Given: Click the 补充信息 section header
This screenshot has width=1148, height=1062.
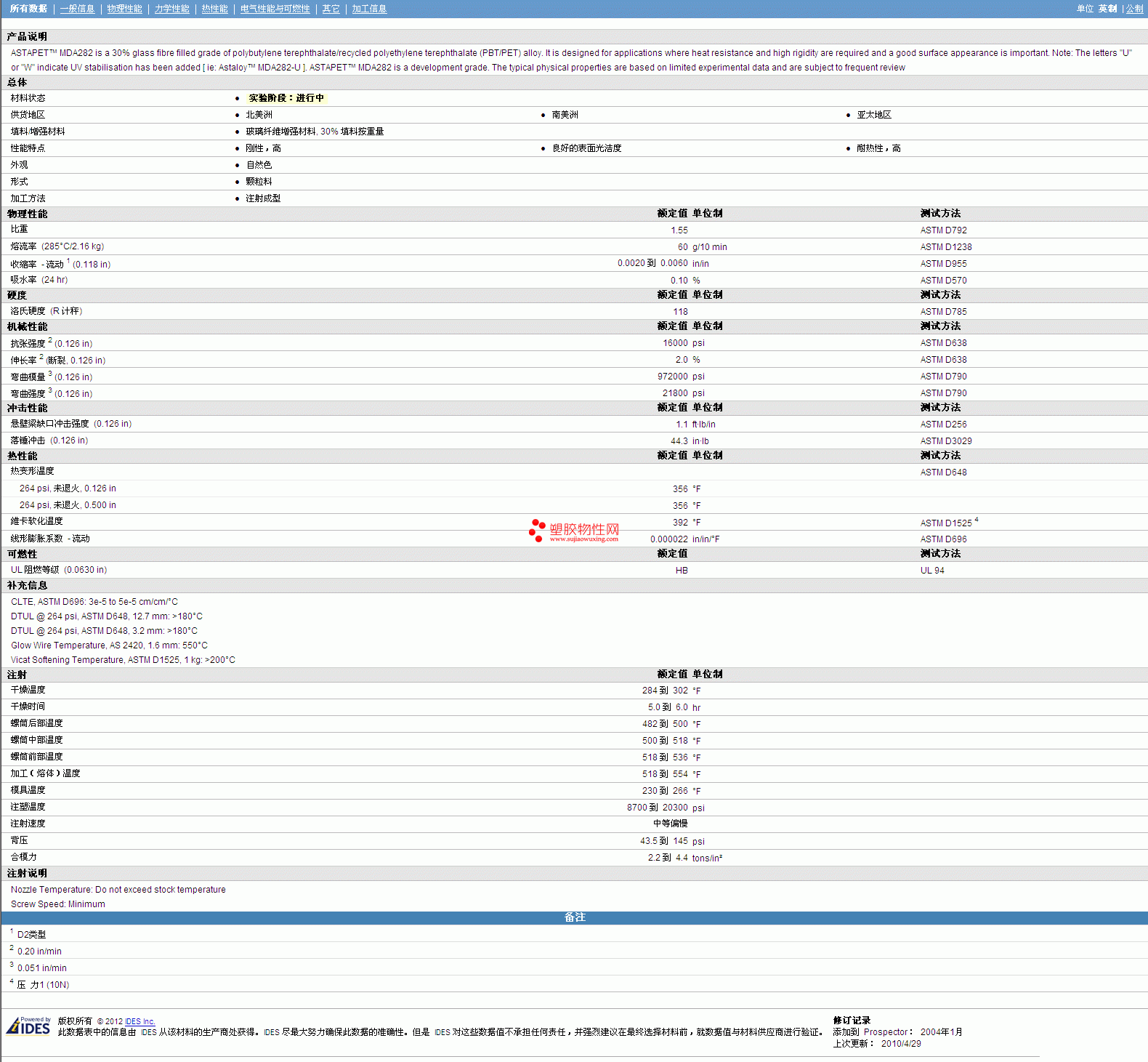Looking at the screenshot, I should (27, 586).
